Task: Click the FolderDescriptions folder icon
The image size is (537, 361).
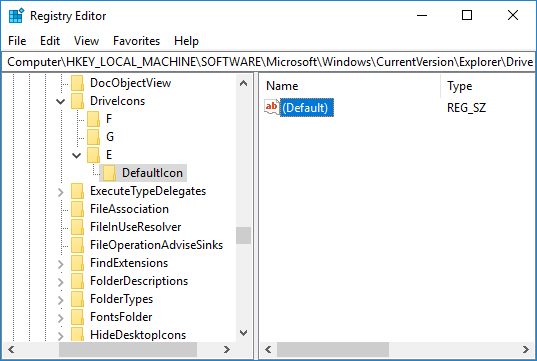Action: (77, 281)
